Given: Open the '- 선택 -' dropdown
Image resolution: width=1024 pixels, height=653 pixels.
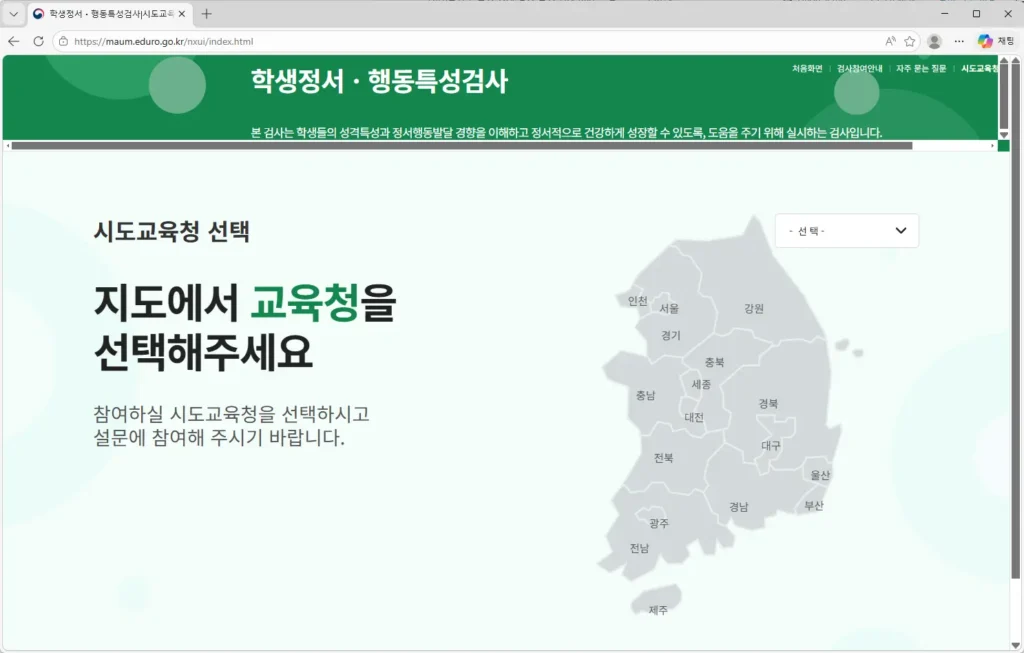Looking at the screenshot, I should click(846, 230).
